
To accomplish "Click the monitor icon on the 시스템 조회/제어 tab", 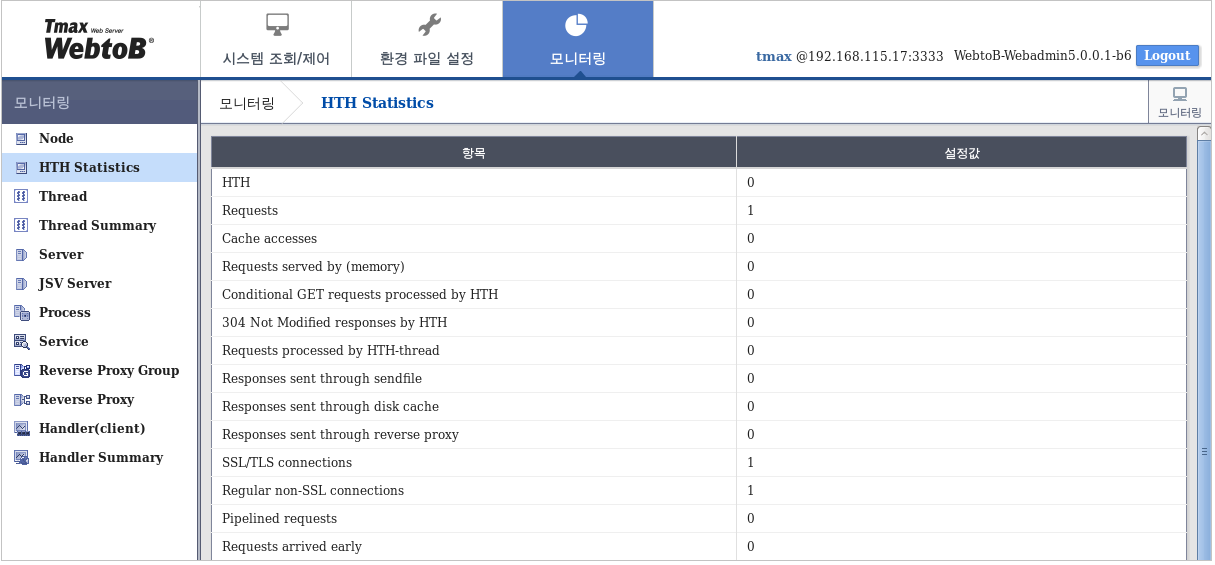I will (x=277, y=24).
